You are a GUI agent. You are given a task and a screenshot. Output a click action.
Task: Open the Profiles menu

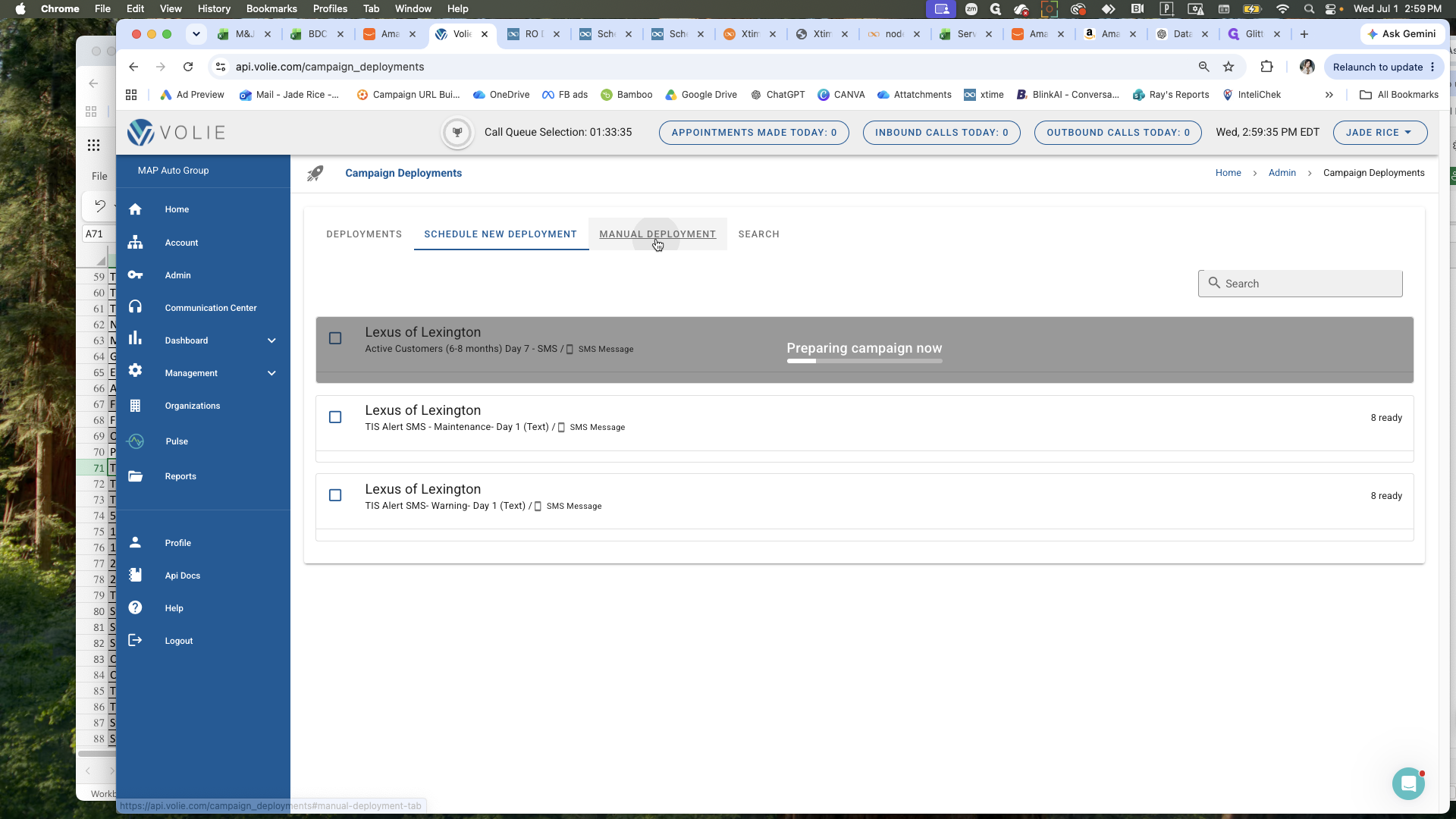coord(330,9)
